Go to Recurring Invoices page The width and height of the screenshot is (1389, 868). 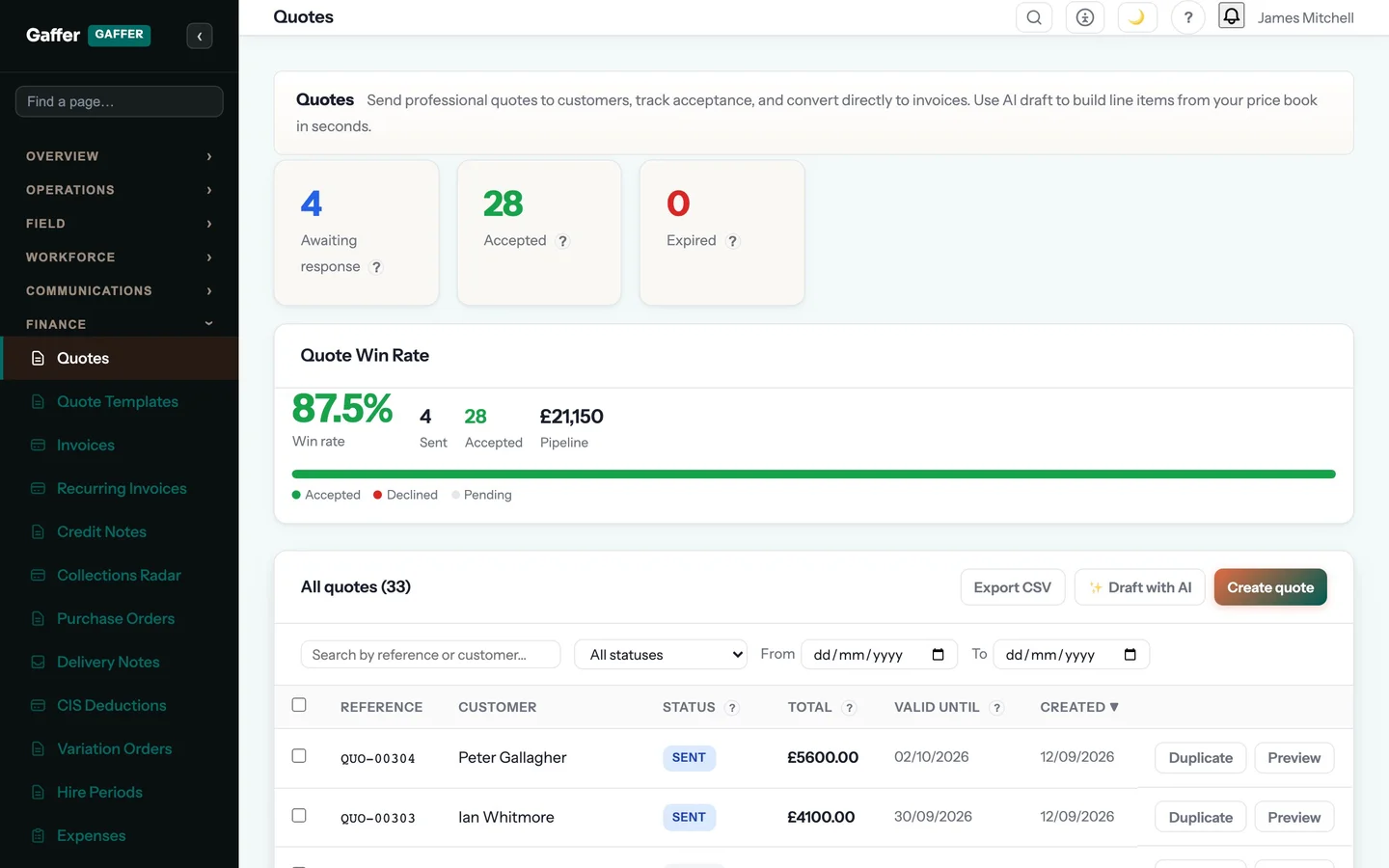(x=122, y=489)
